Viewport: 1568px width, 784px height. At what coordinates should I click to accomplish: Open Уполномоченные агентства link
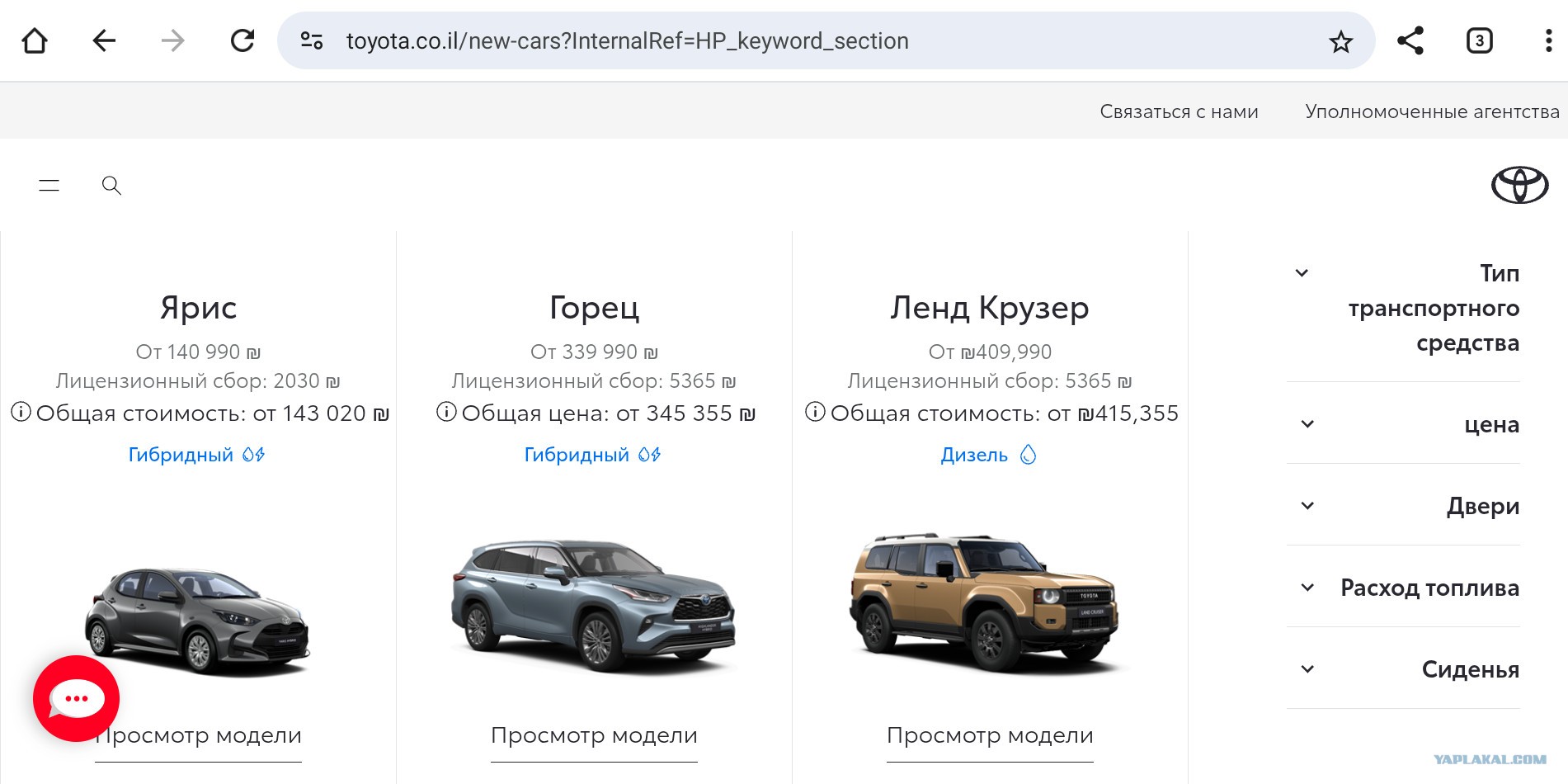1432,111
